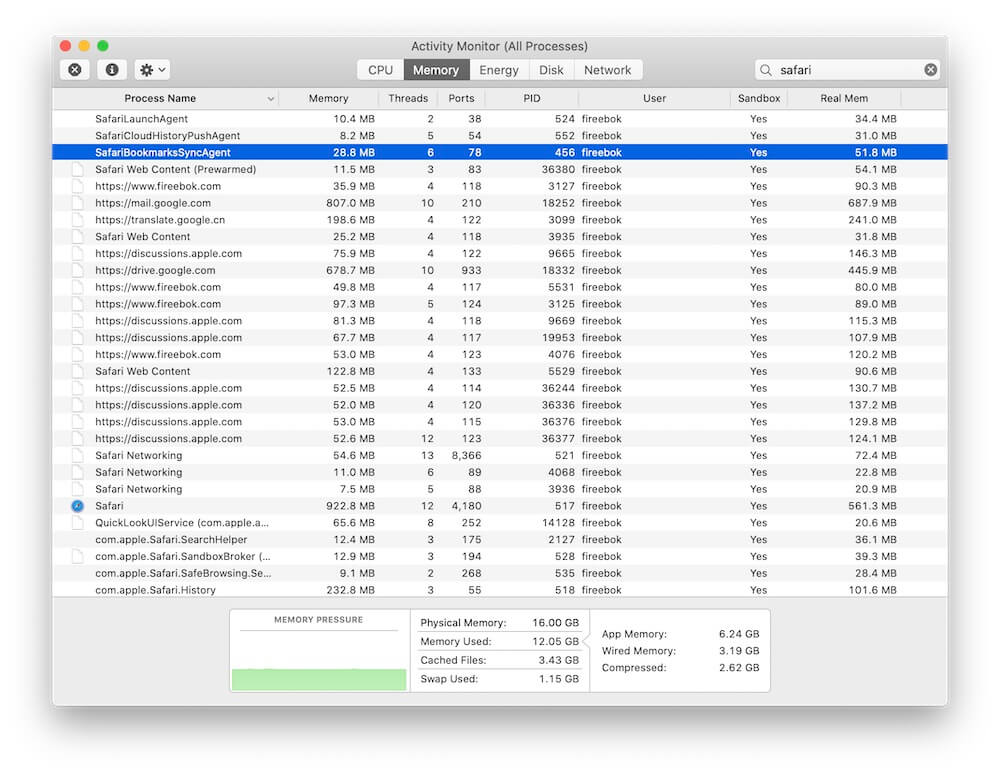The width and height of the screenshot is (1000, 775).
Task: Select the https://mail.google.com process
Action: [x=500, y=203]
